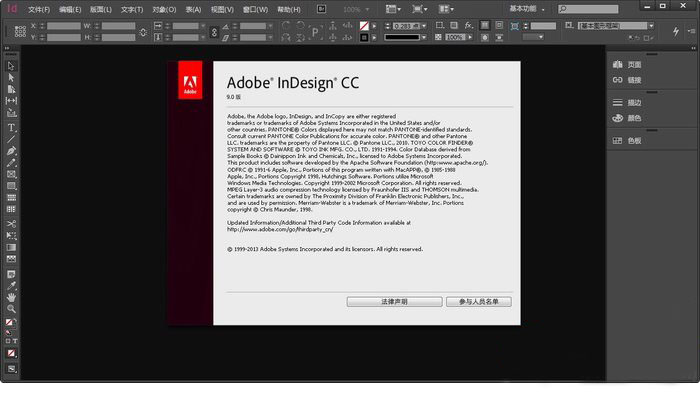This screenshot has width=700, height=394.
Task: Toggle constrain width and height proportions link
Action: (x=143, y=32)
